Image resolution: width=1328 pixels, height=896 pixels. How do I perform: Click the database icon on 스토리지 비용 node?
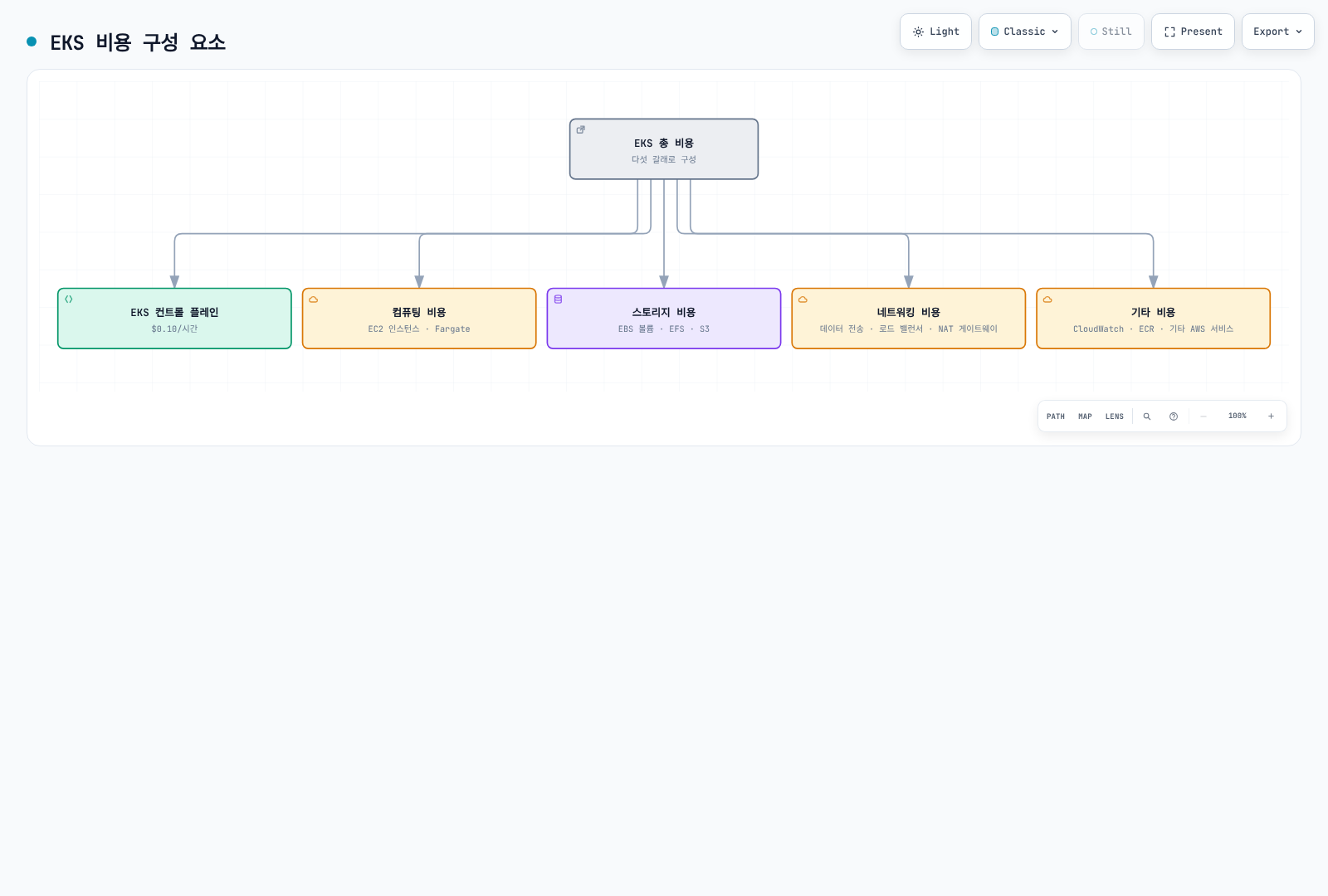(x=559, y=299)
